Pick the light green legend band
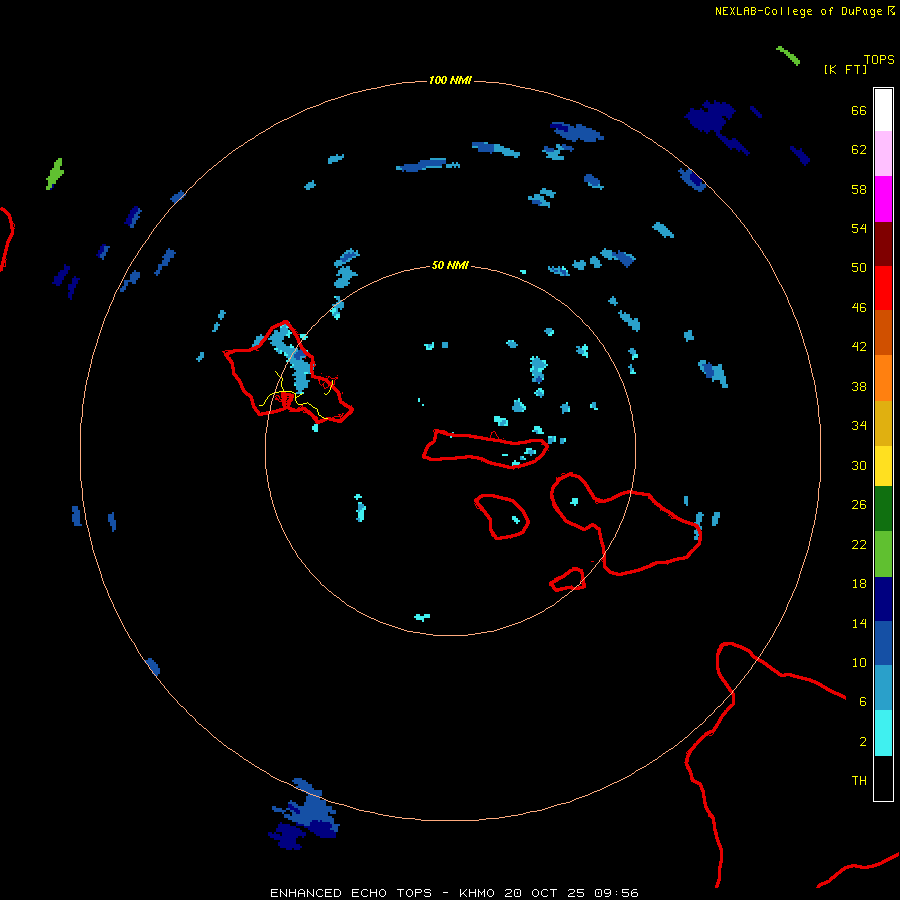 pyautogui.click(x=883, y=554)
